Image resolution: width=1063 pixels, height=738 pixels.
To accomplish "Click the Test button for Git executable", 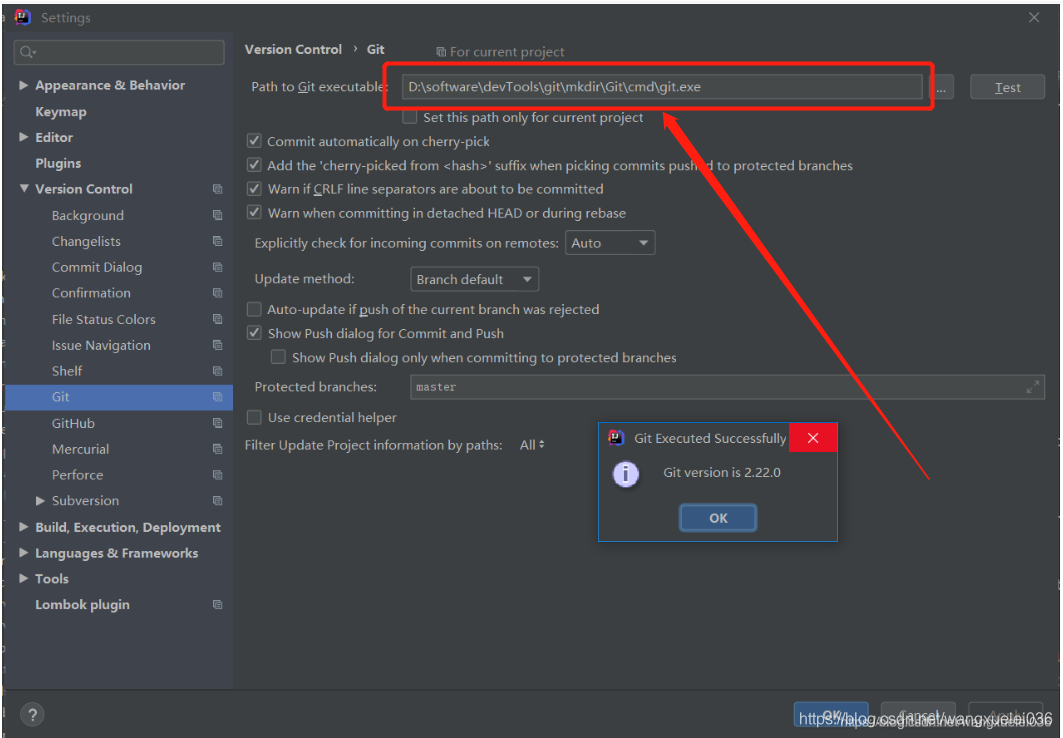I will [x=1007, y=87].
